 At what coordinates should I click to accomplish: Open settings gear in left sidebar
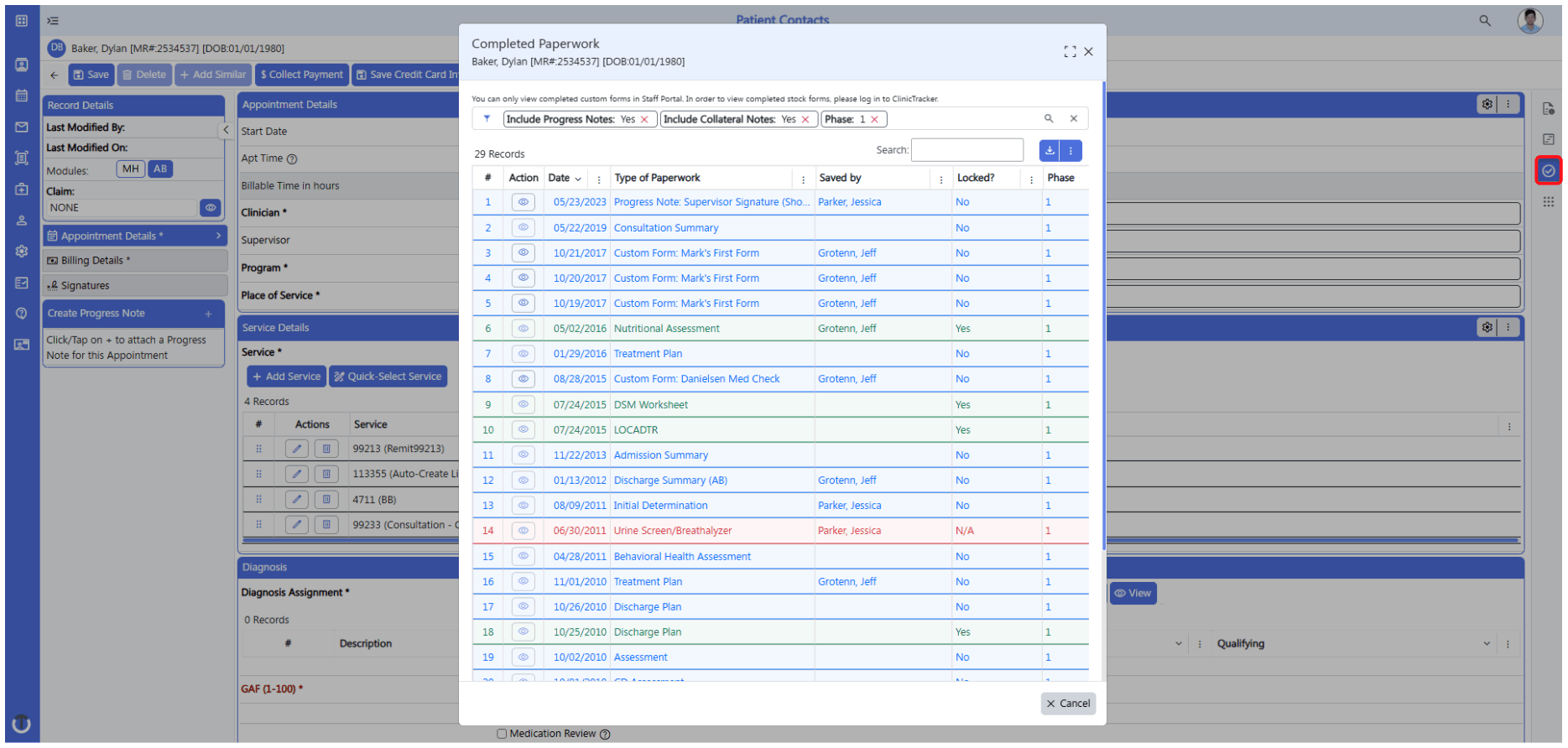[22, 251]
